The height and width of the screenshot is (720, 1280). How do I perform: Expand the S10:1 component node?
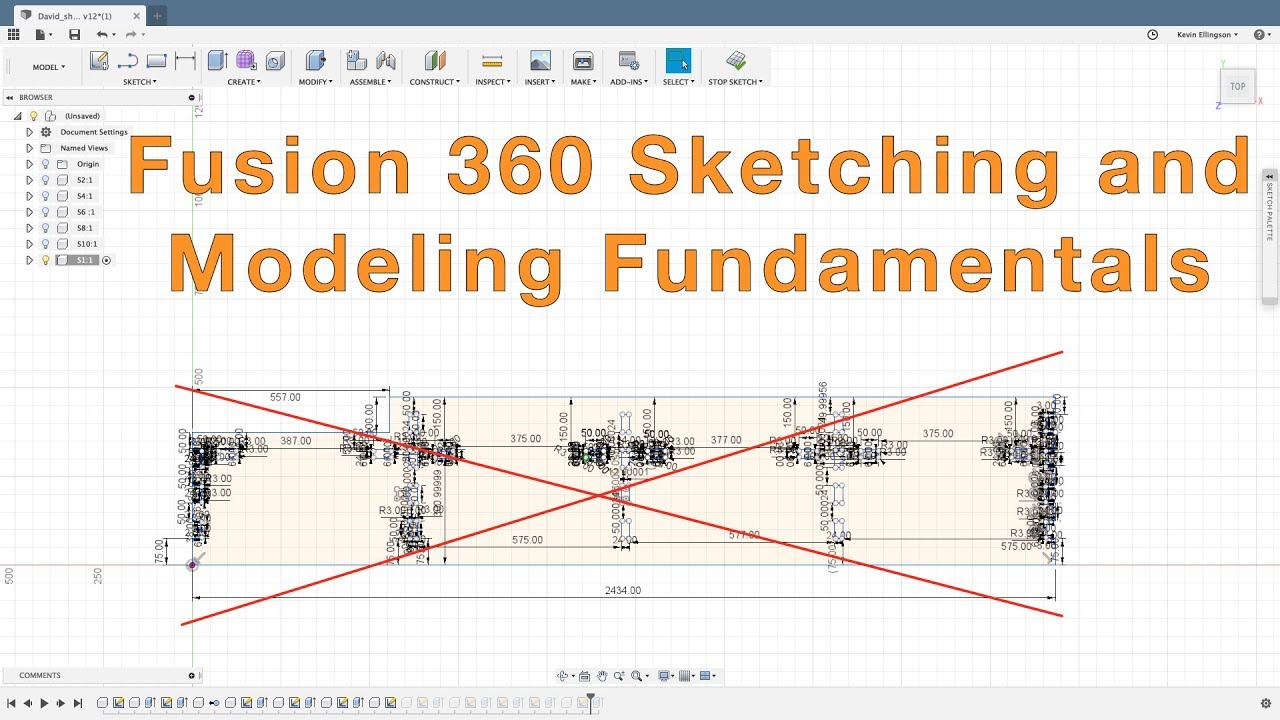pos(30,244)
